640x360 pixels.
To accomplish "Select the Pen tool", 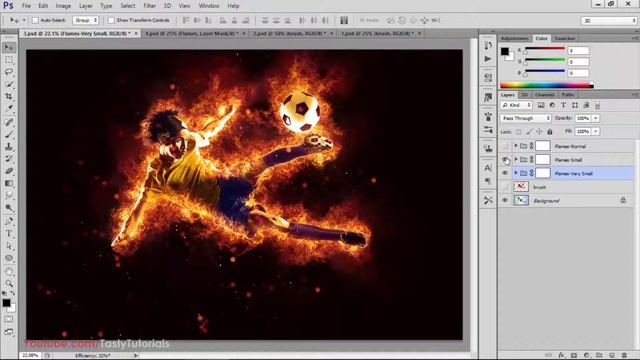I will coord(9,221).
